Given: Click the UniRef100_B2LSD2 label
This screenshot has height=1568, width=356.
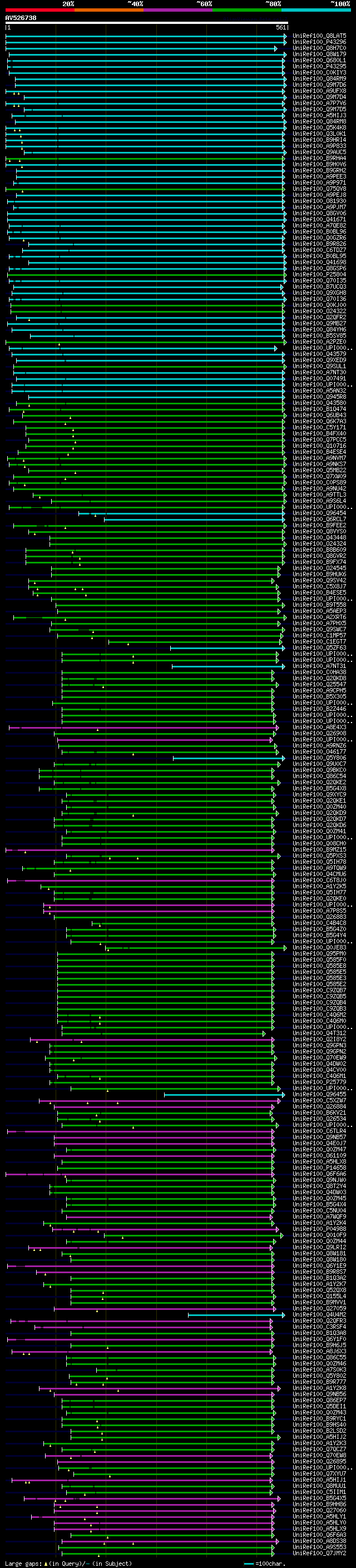Looking at the screenshot, I should [x=319, y=1431].
